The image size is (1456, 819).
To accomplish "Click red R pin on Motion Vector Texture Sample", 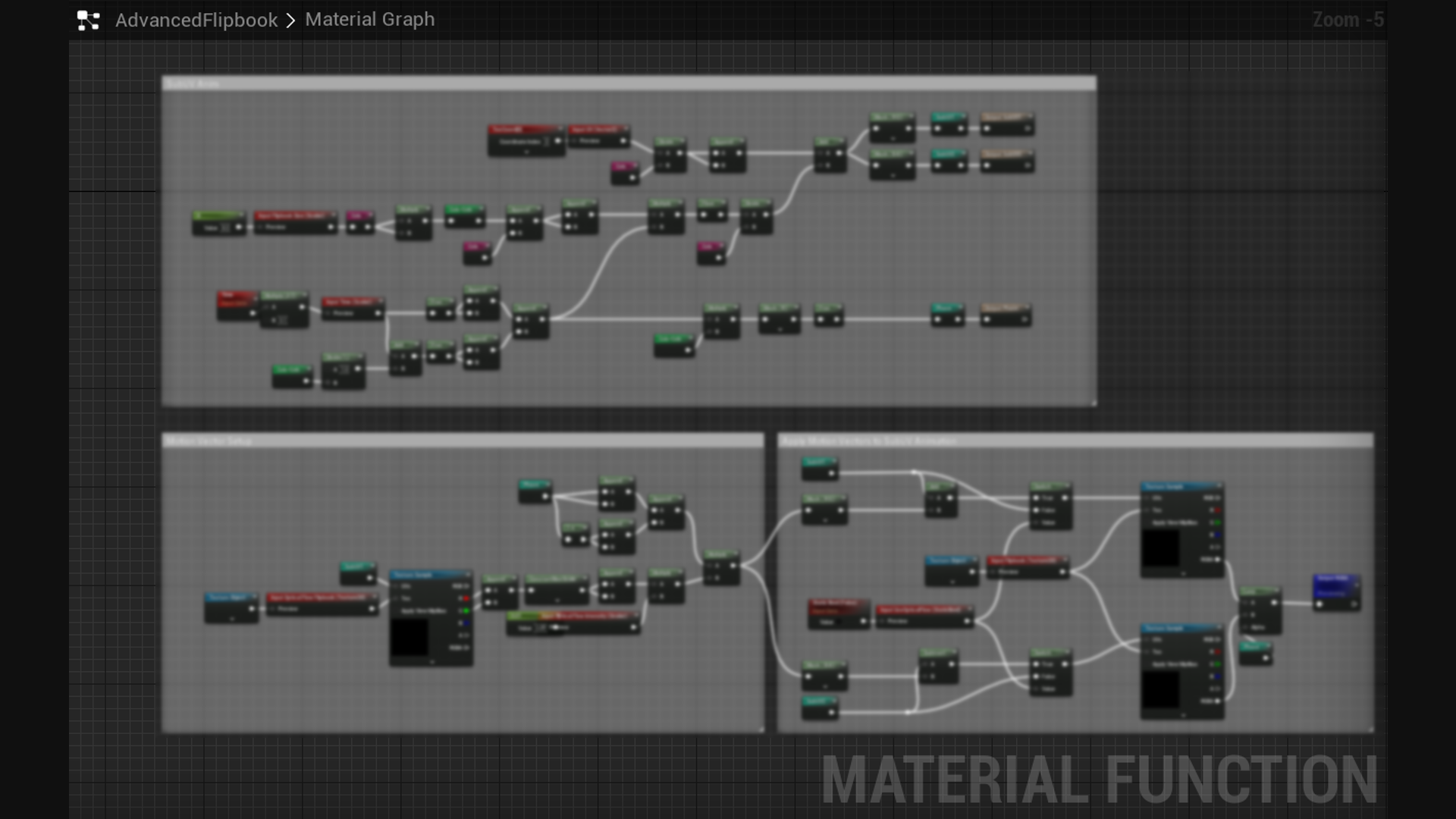I will coord(465,598).
